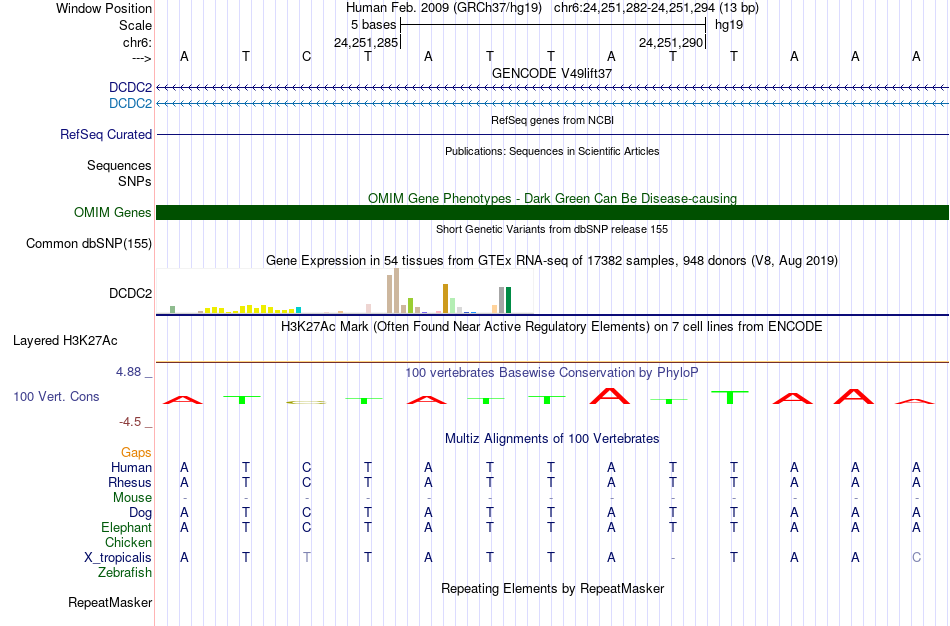Open the "H3K27Ac Mark" ENCODE track title

tap(552, 327)
